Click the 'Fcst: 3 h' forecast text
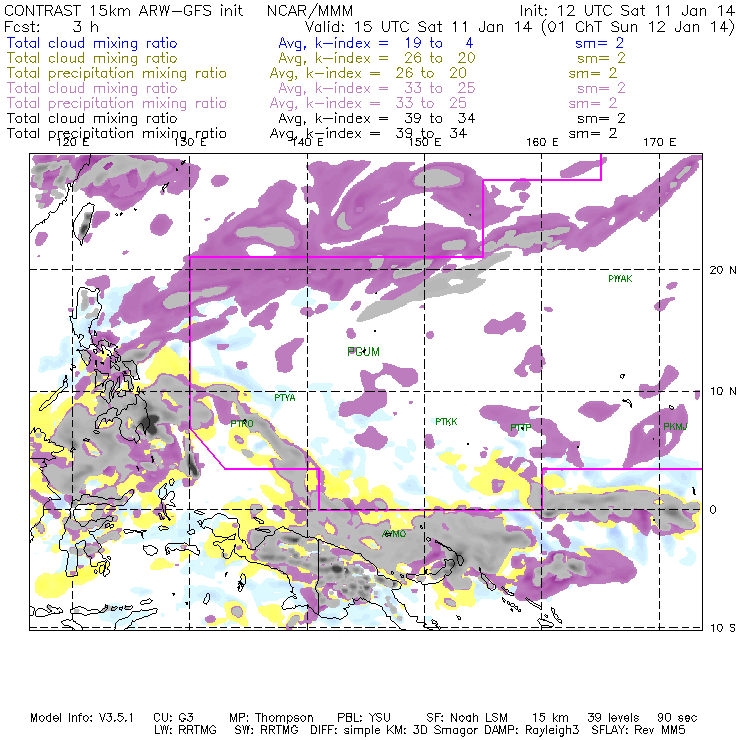Screen dimensions: 740x740 [51, 26]
